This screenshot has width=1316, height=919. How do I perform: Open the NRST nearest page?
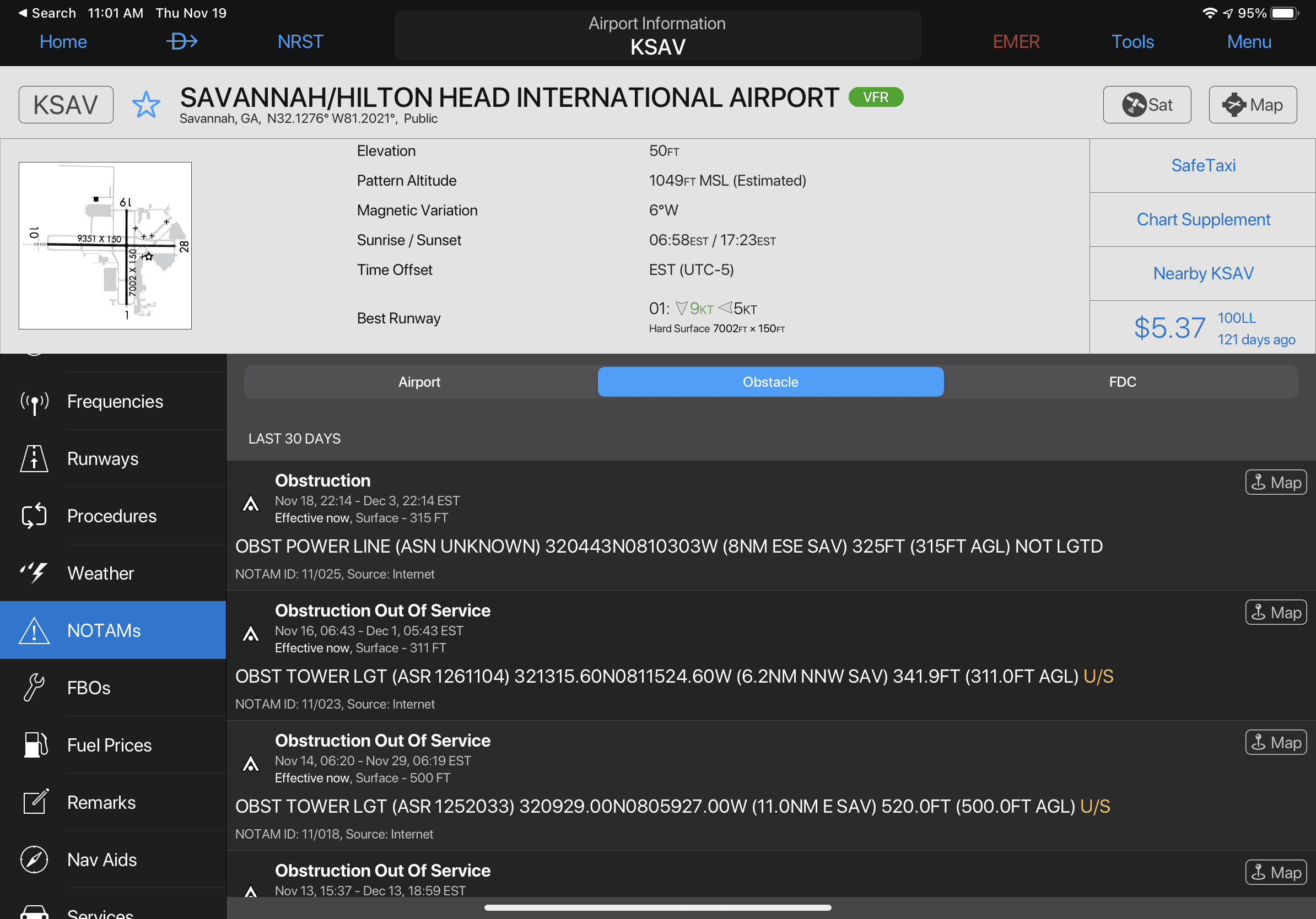click(x=300, y=41)
